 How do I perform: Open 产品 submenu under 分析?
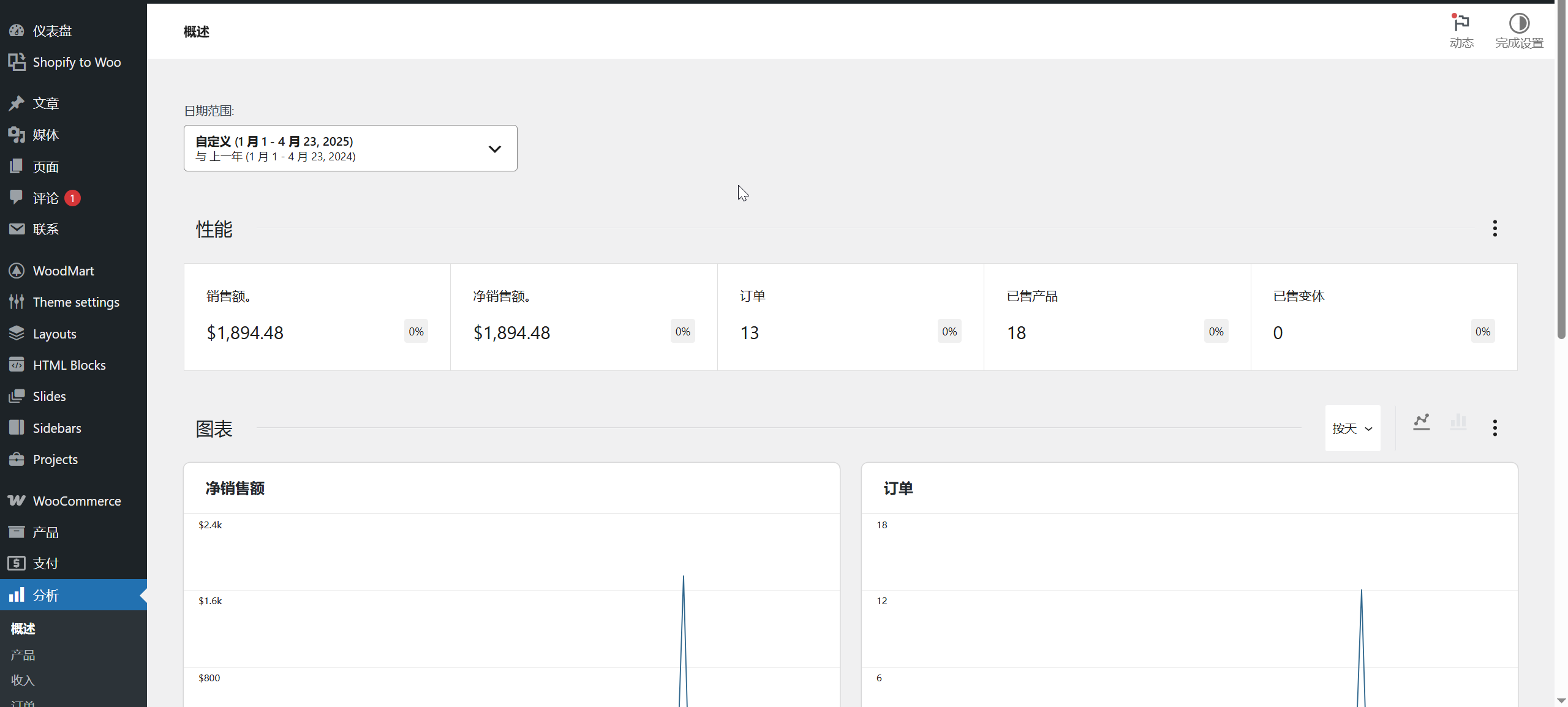(x=23, y=655)
